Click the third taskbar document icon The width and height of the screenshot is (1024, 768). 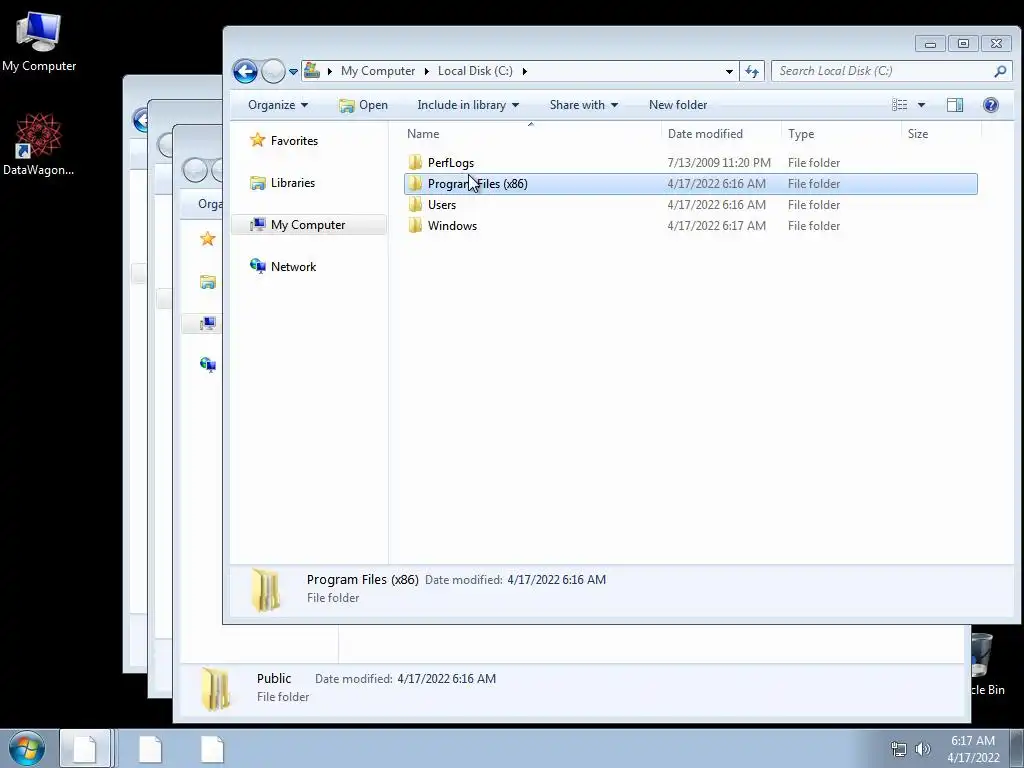(x=212, y=748)
